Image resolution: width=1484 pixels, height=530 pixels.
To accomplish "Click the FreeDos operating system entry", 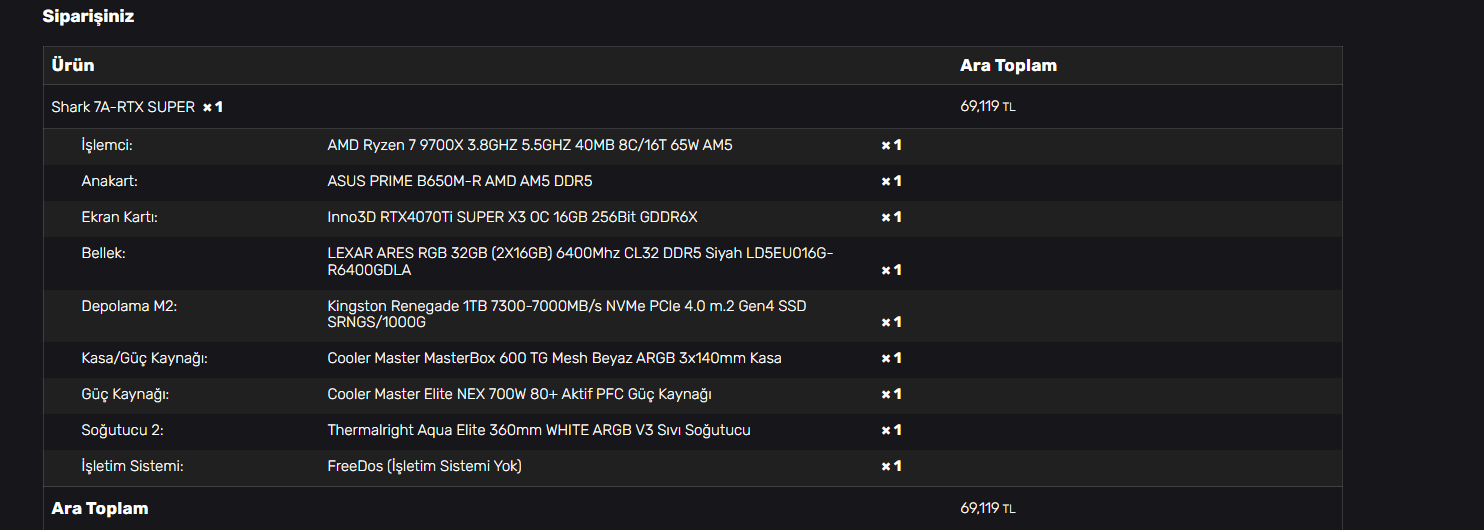I will tap(424, 466).
